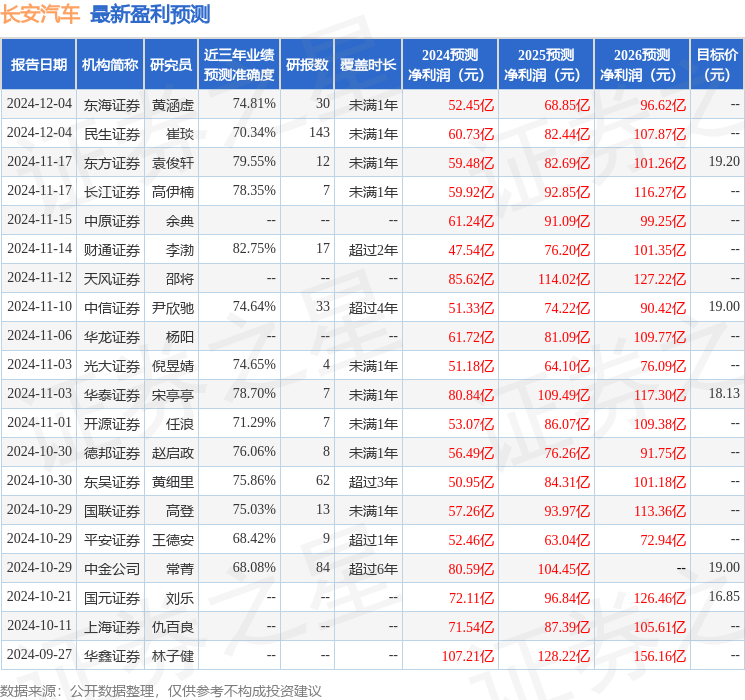Screen dimensions: 745x700
Task: Click the 目标价 column header
Action: point(716,65)
